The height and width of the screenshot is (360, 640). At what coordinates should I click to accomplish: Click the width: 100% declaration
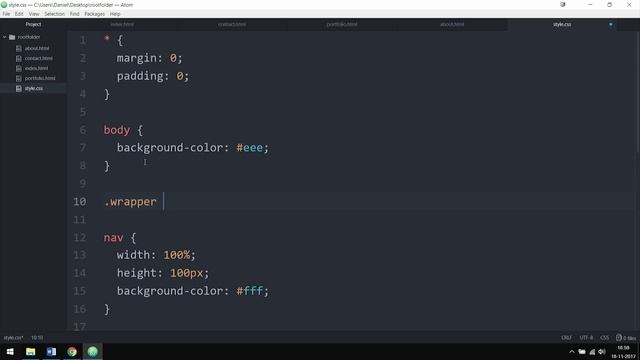click(156, 255)
